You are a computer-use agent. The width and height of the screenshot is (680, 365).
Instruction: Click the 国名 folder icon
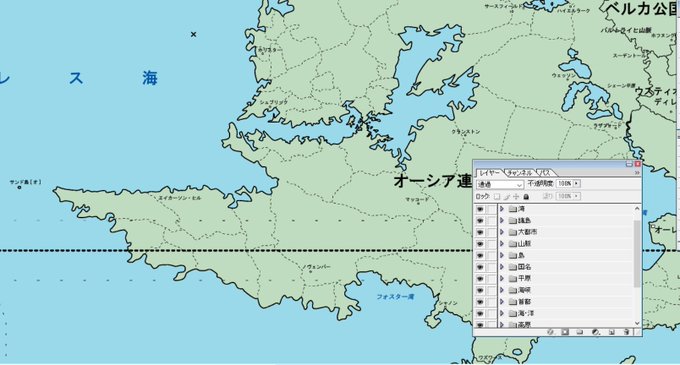click(x=513, y=267)
